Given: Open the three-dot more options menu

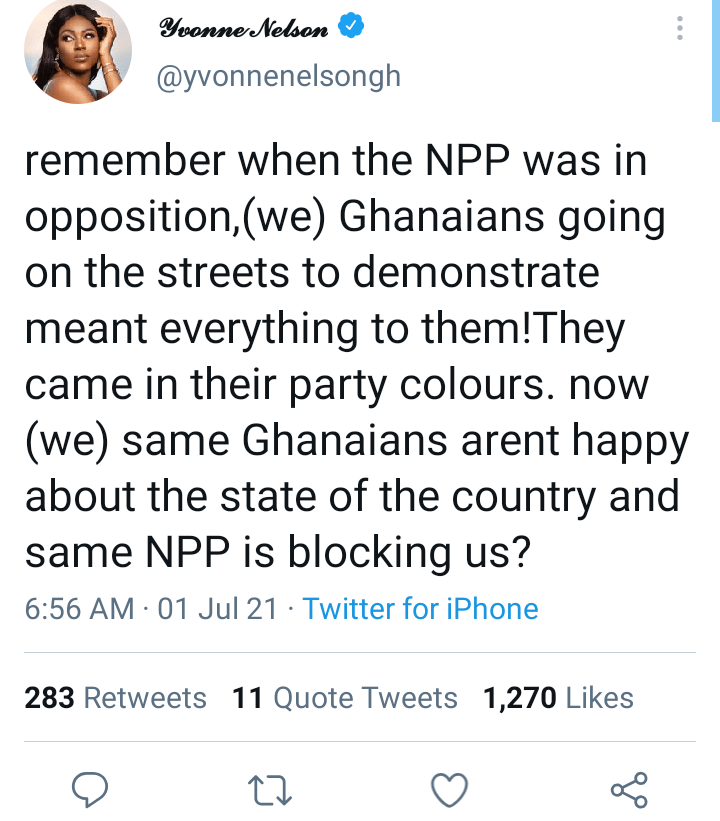Looking at the screenshot, I should point(680,28).
